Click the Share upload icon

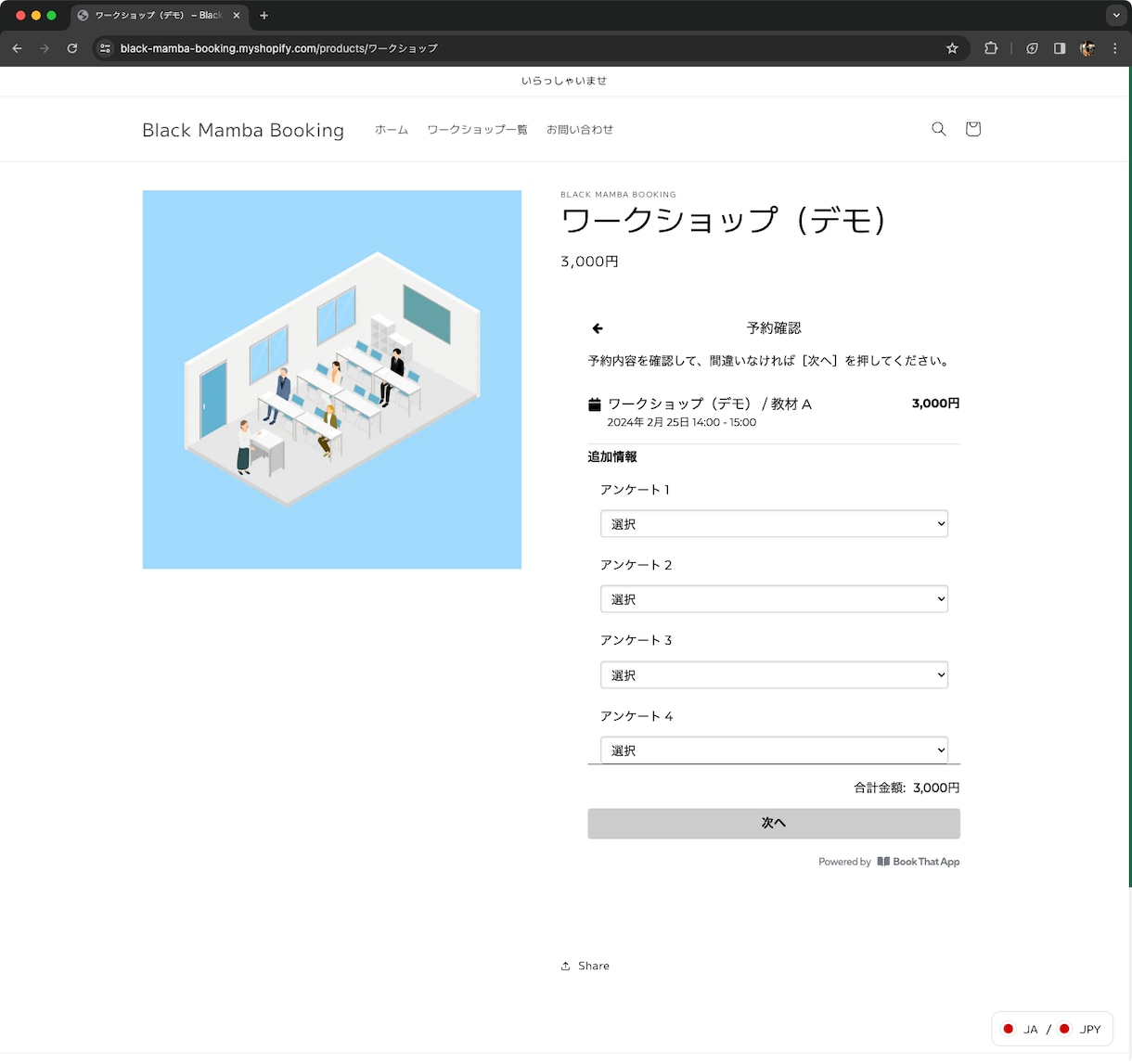[x=566, y=966]
